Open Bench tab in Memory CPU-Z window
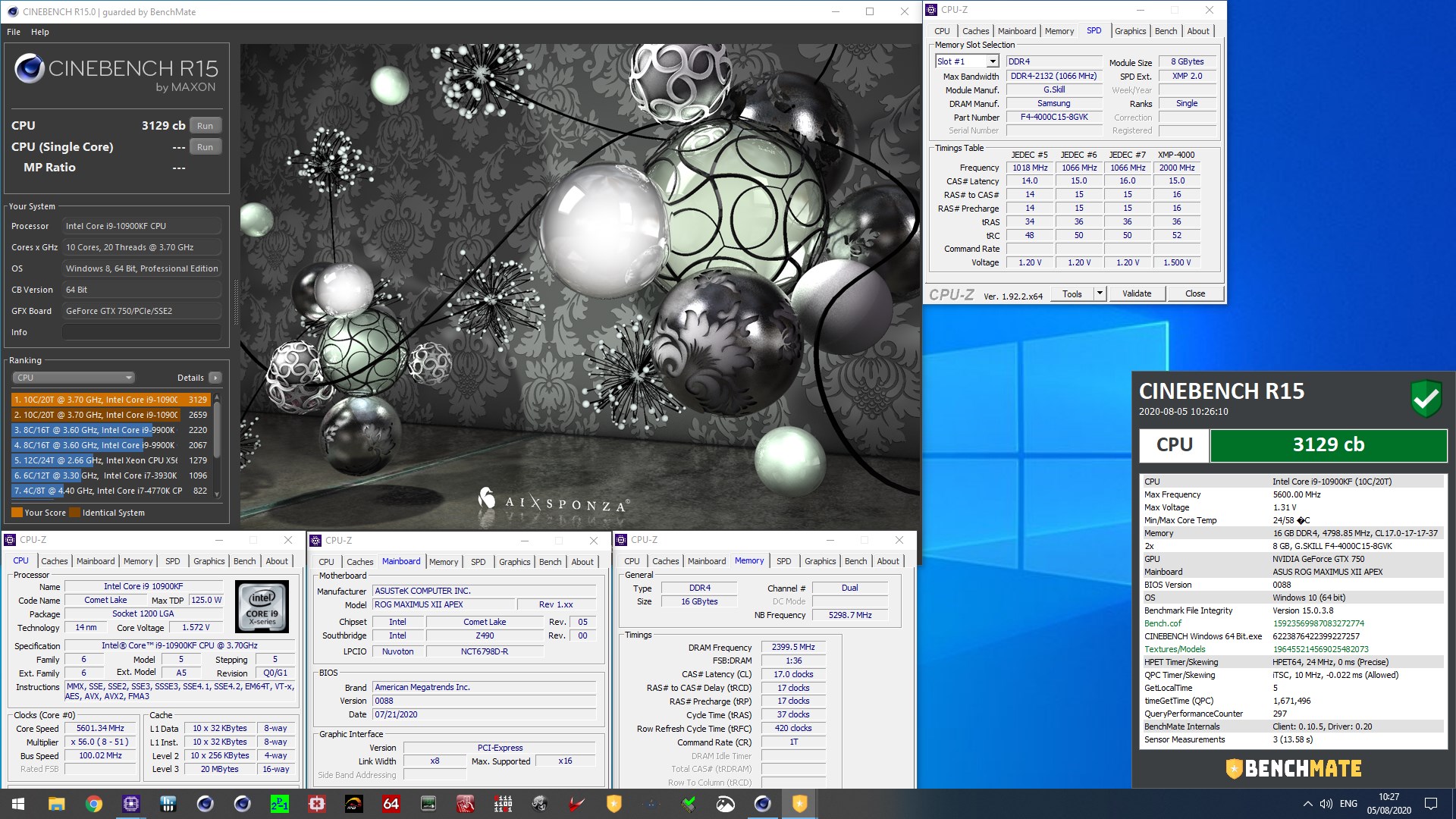Screen dimensions: 1456x819 pyautogui.click(x=855, y=561)
